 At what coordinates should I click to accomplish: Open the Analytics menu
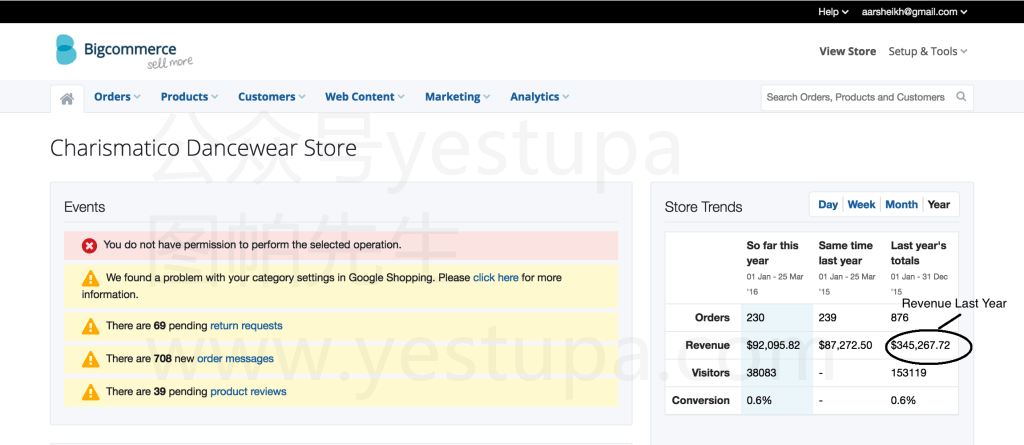(x=539, y=97)
